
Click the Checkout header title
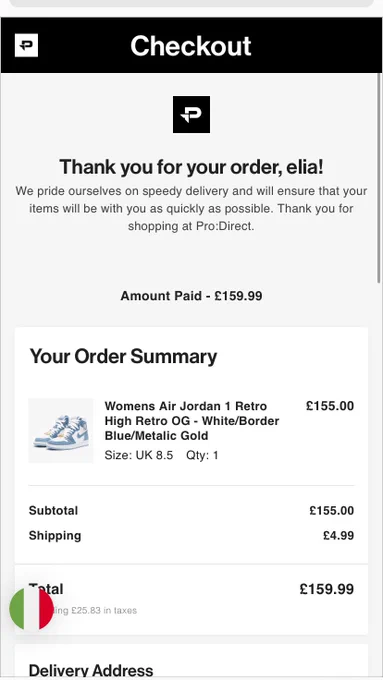(x=191, y=46)
